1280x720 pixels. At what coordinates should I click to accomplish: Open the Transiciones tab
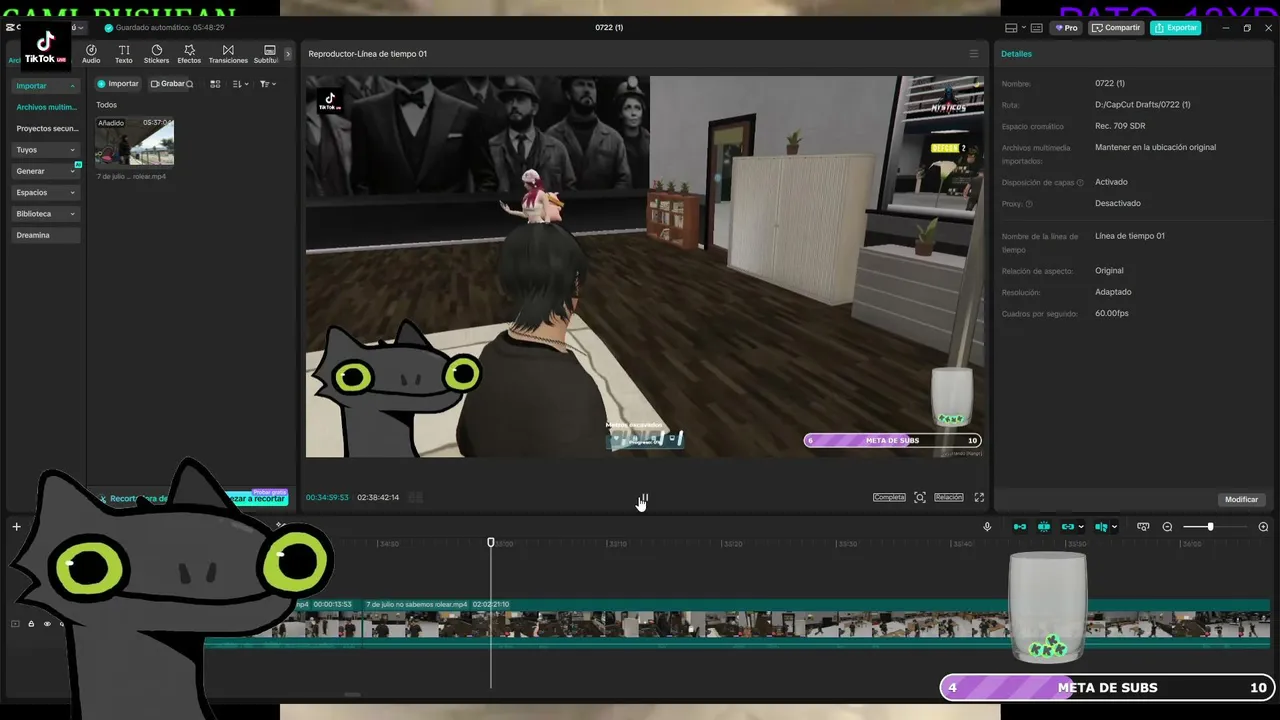click(x=228, y=54)
